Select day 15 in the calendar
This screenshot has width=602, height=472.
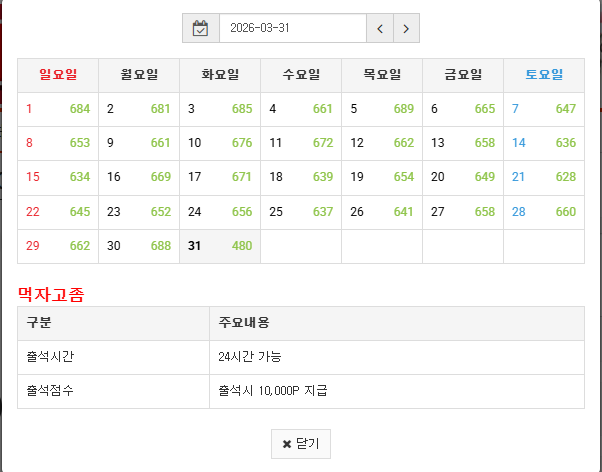point(57,177)
